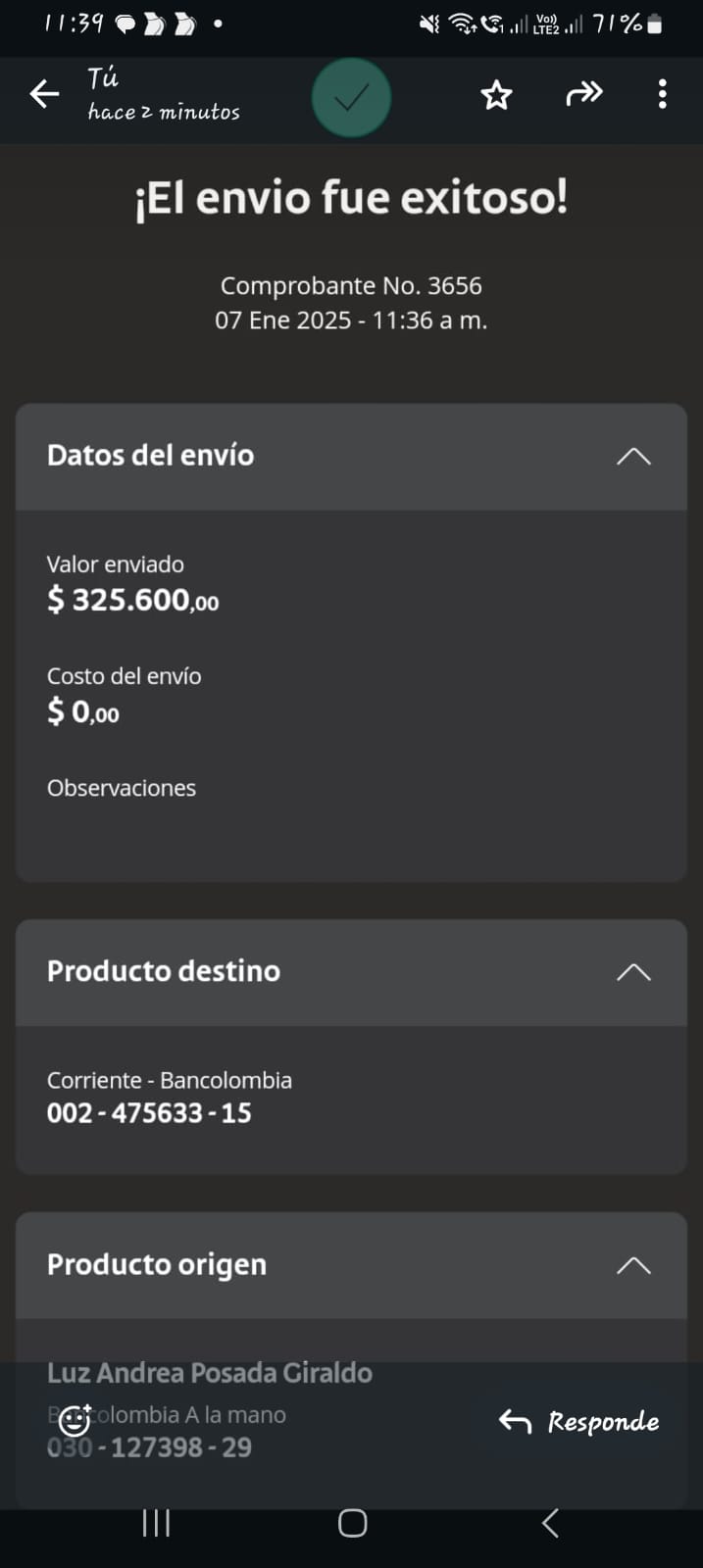703x1568 pixels.
Task: Tap the battery indicator in status bar
Action: [654, 24]
